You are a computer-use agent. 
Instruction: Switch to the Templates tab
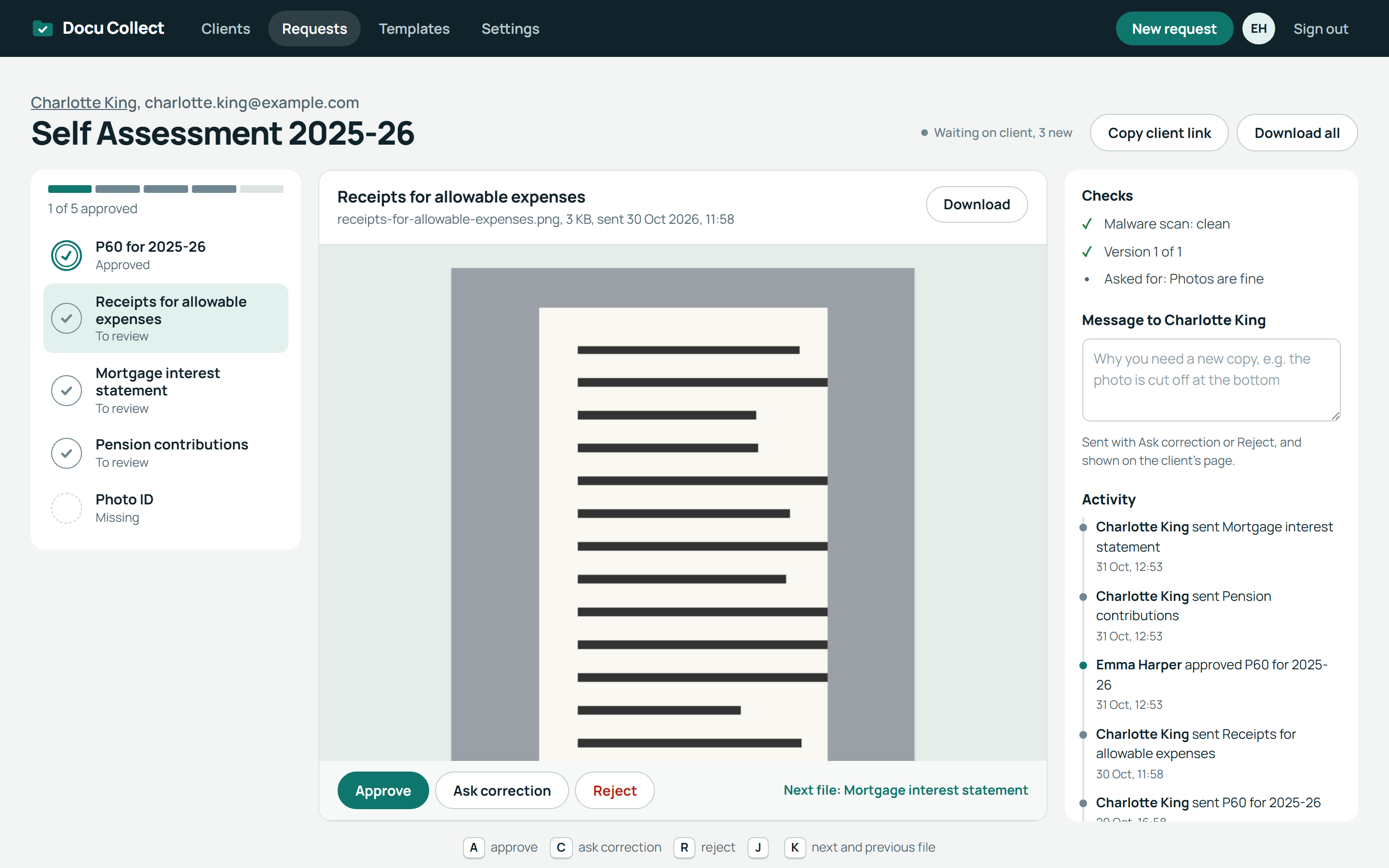point(414,29)
